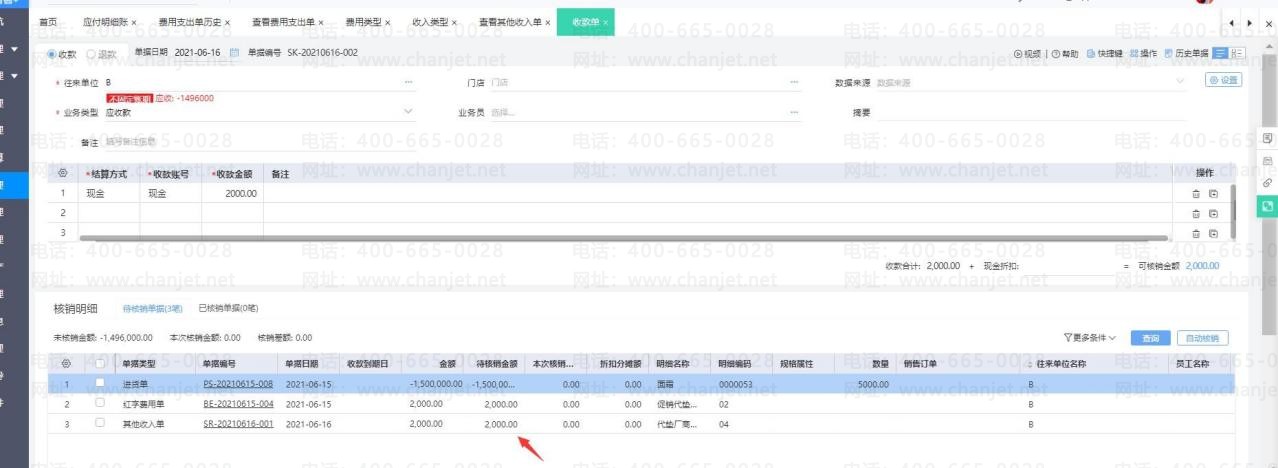Open the calendar icon beside 单据日期
The image size is (1278, 468).
pos(232,51)
